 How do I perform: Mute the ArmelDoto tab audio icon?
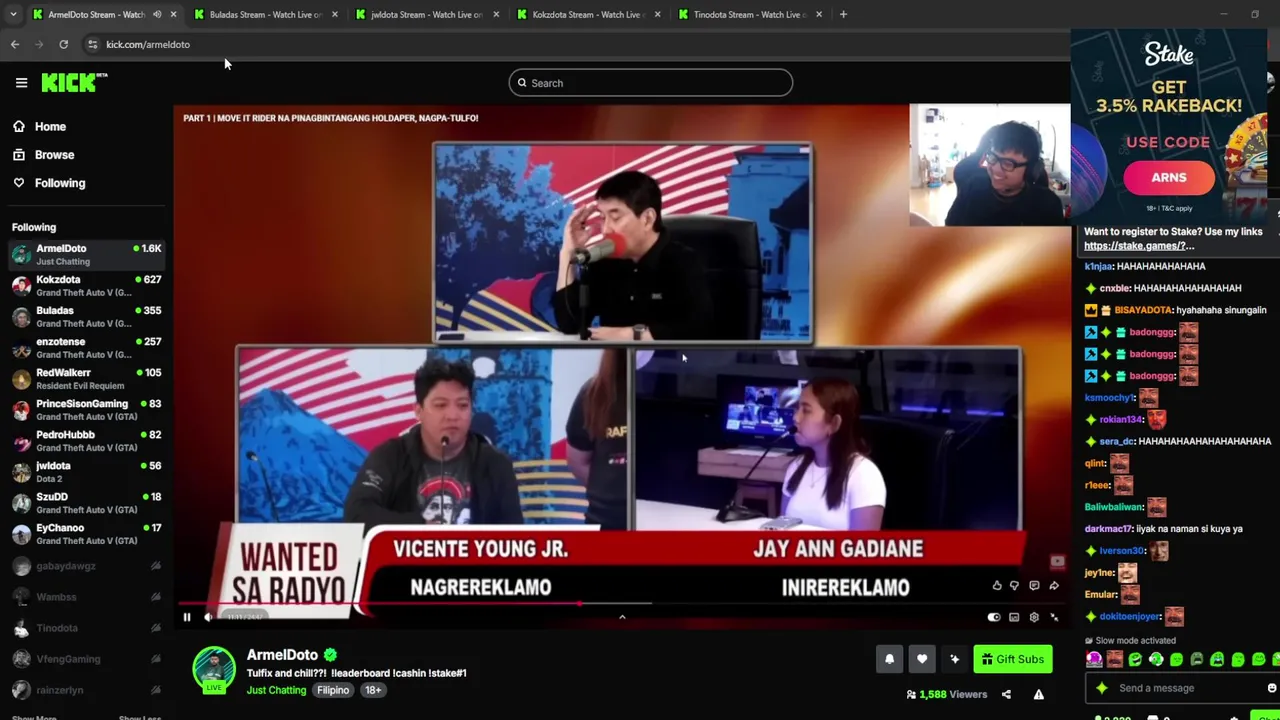click(156, 15)
